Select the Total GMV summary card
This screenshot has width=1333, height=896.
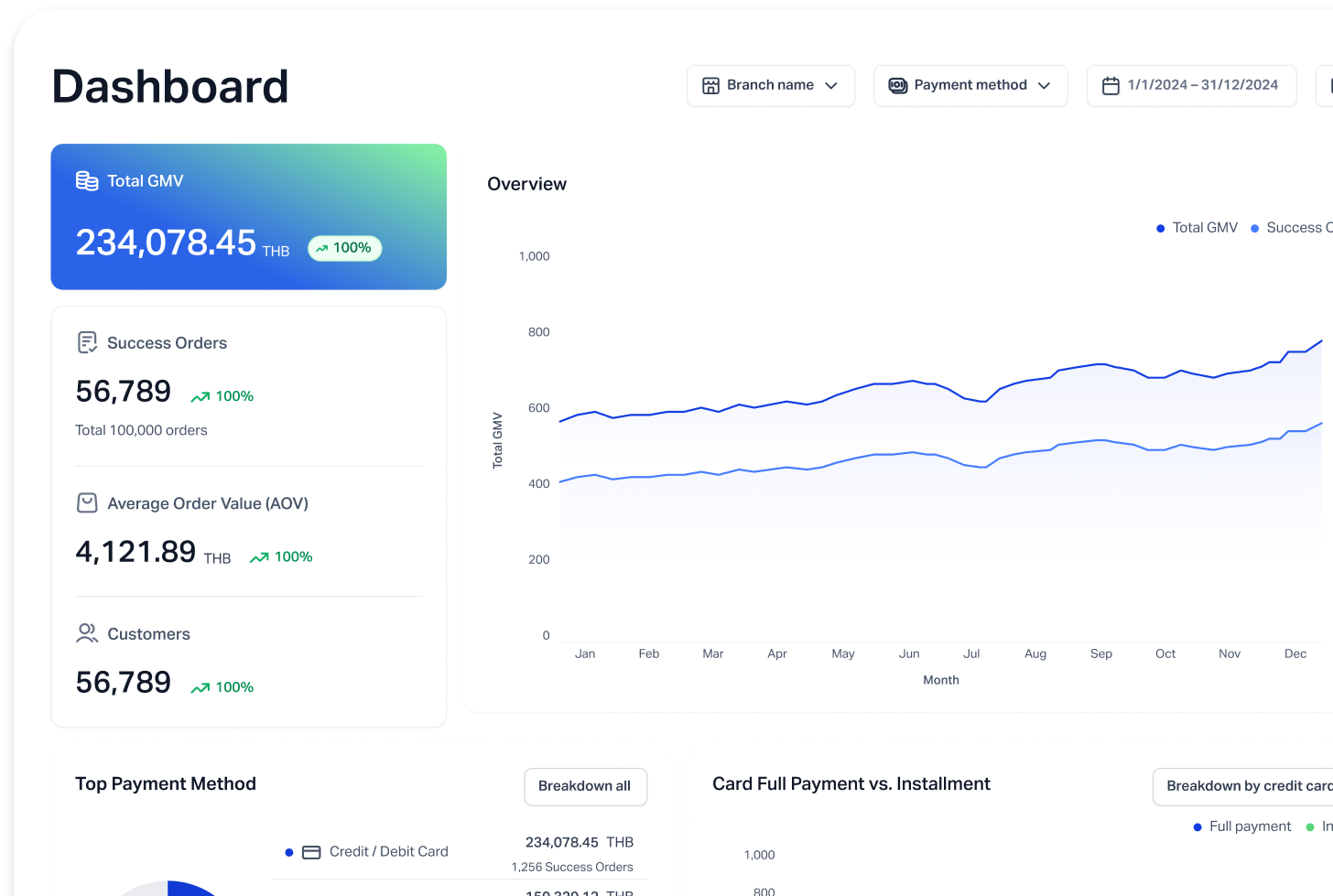coord(248,217)
